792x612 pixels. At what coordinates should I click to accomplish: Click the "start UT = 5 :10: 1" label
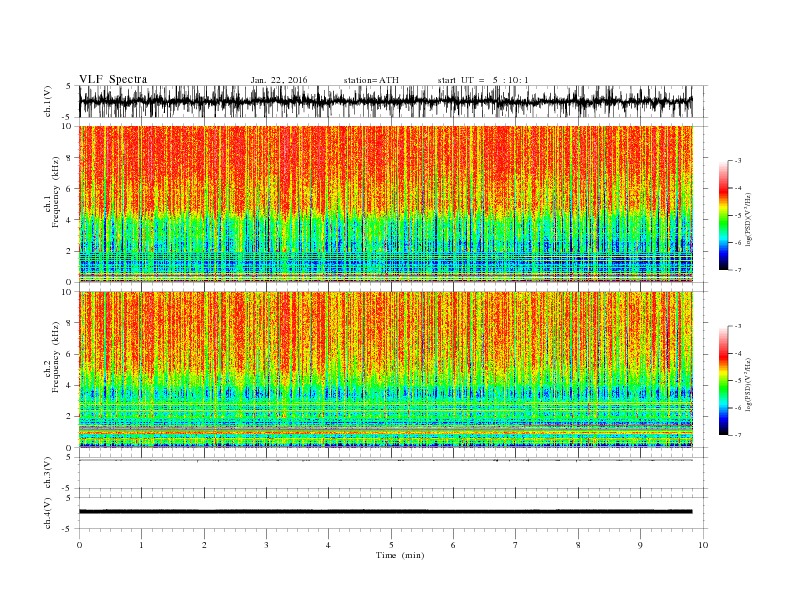click(x=483, y=80)
